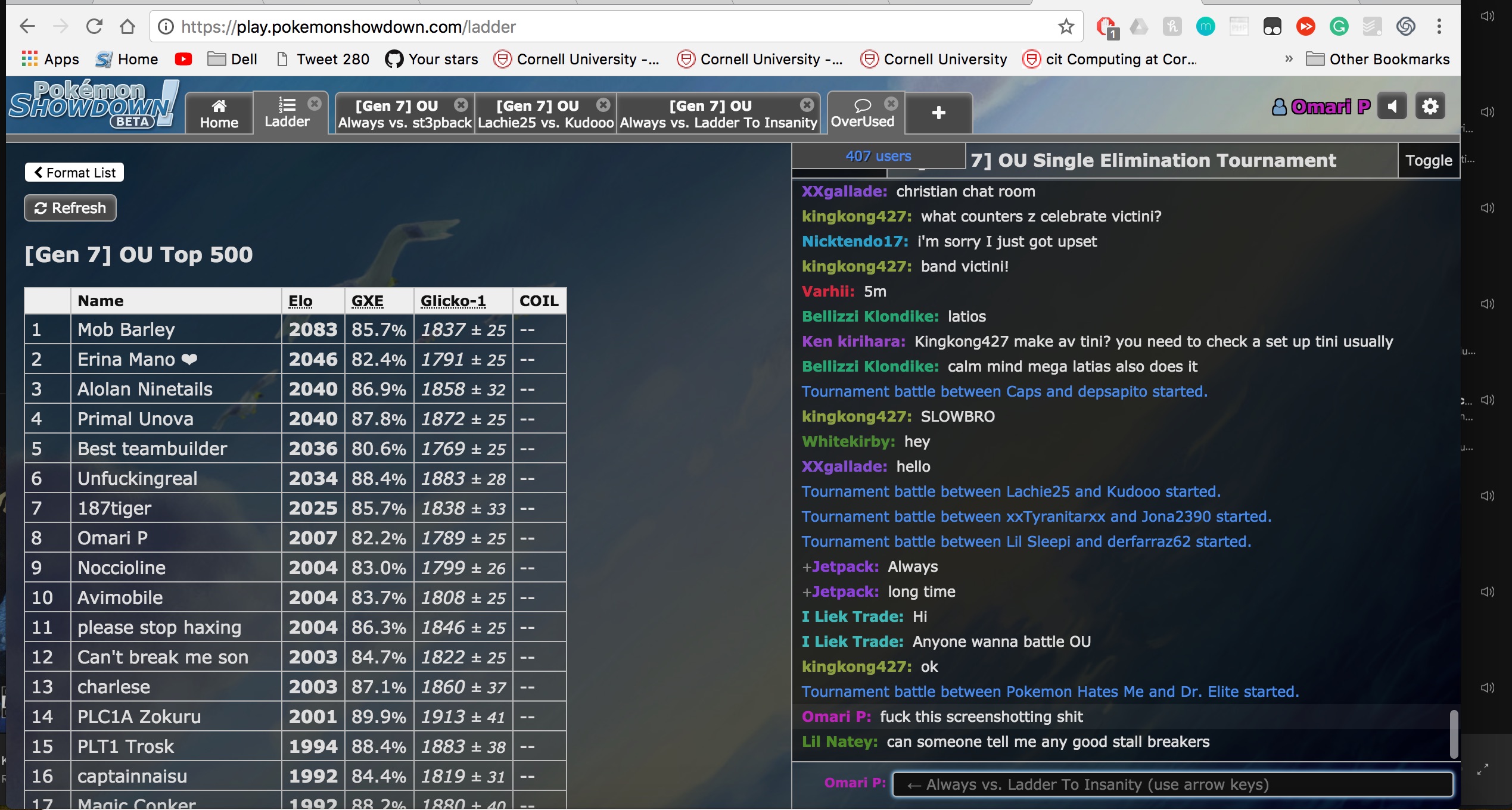The height and width of the screenshot is (810, 1512).
Task: Close Always vs. st3pback battle tab
Action: click(x=461, y=105)
